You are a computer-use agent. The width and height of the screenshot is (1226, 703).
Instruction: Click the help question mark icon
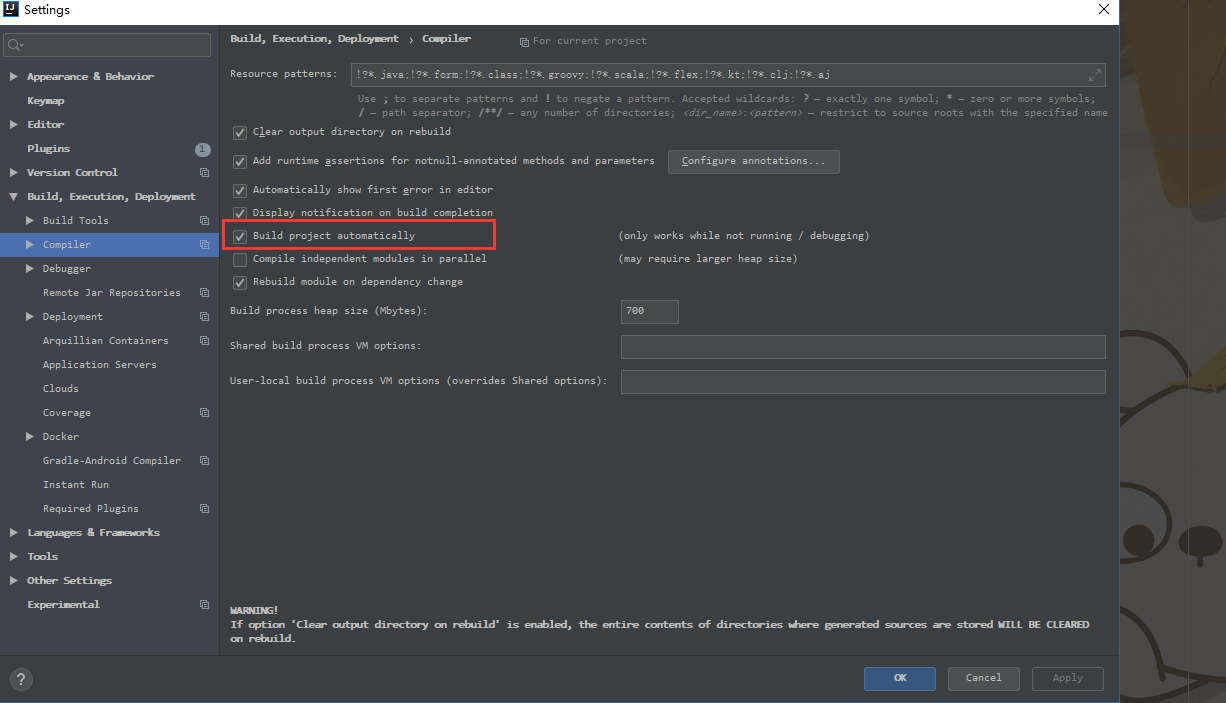[21, 679]
